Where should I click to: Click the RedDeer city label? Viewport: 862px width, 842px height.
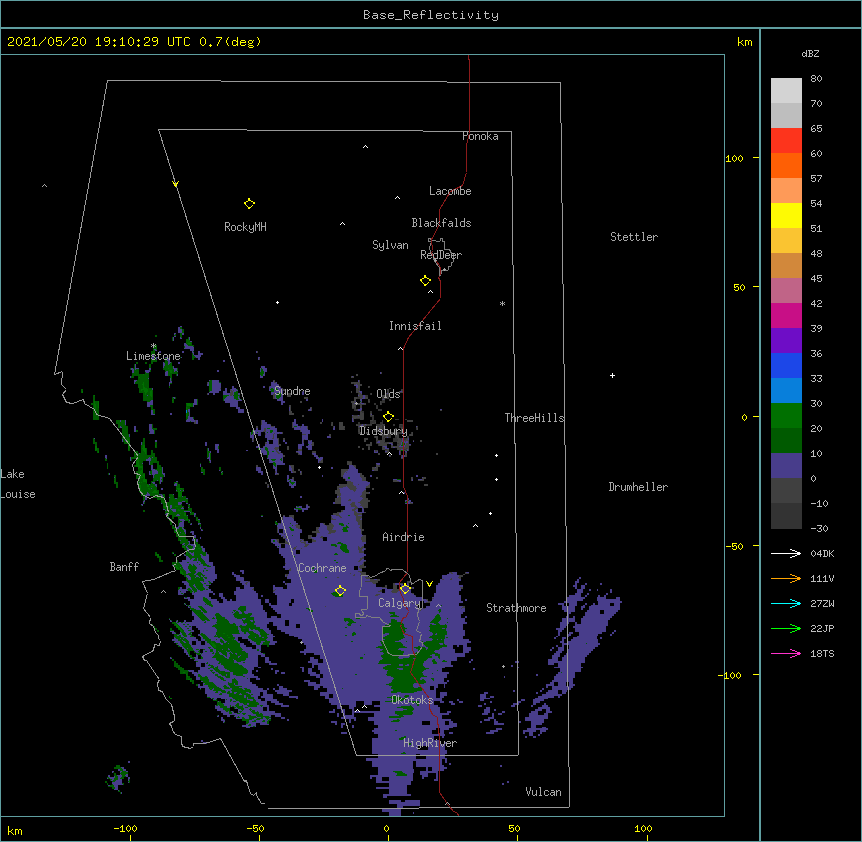441,255
